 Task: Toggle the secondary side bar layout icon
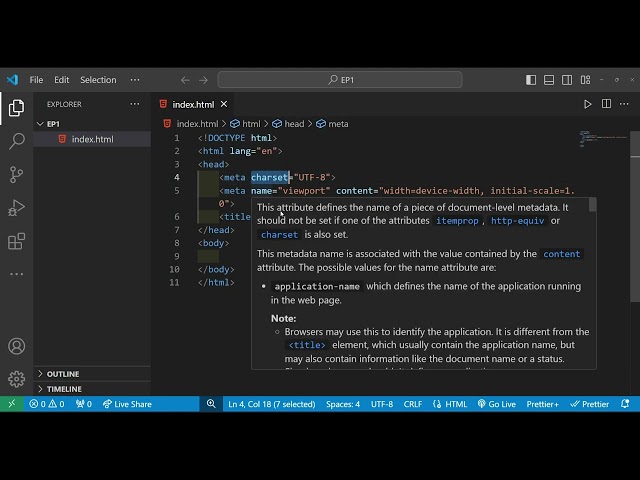pos(567,80)
